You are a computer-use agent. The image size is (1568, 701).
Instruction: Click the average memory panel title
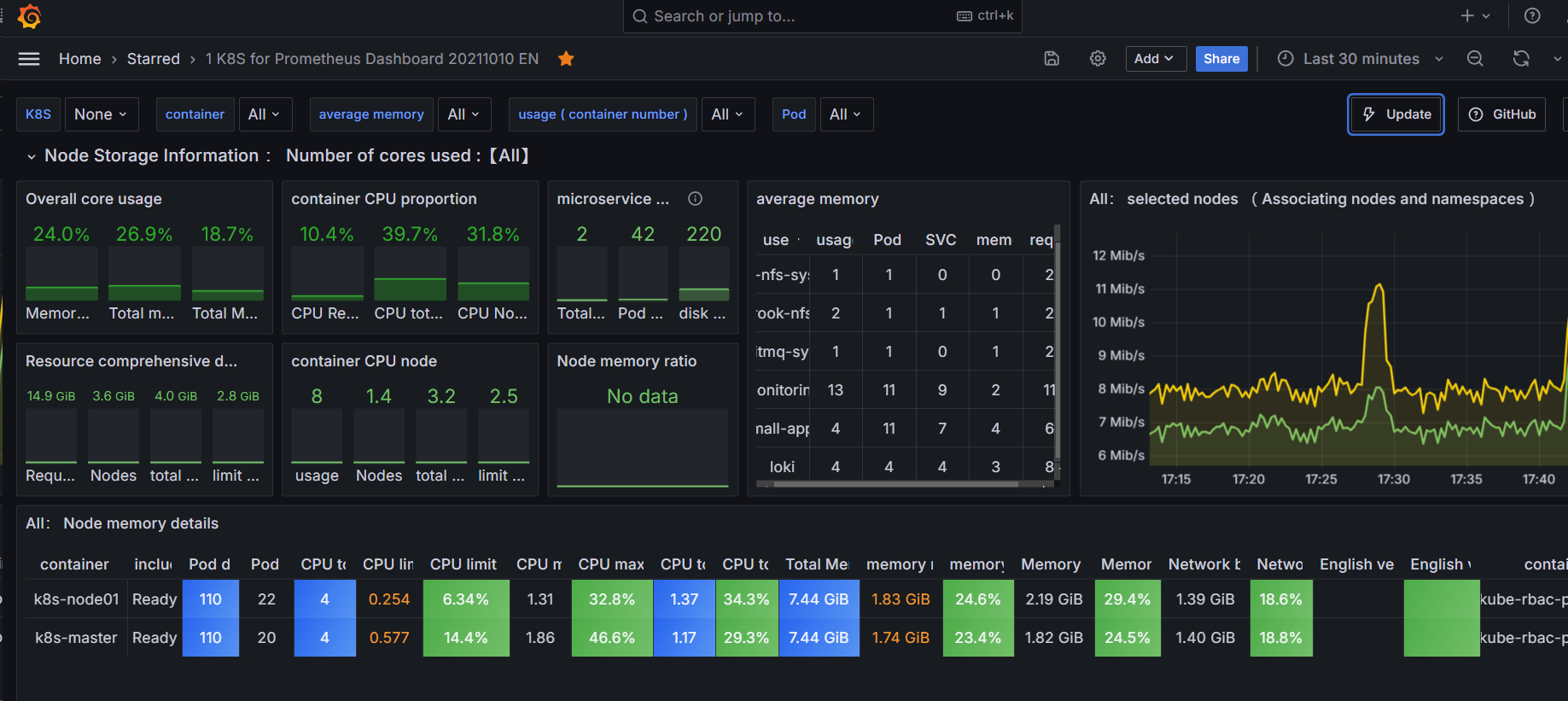coord(818,199)
